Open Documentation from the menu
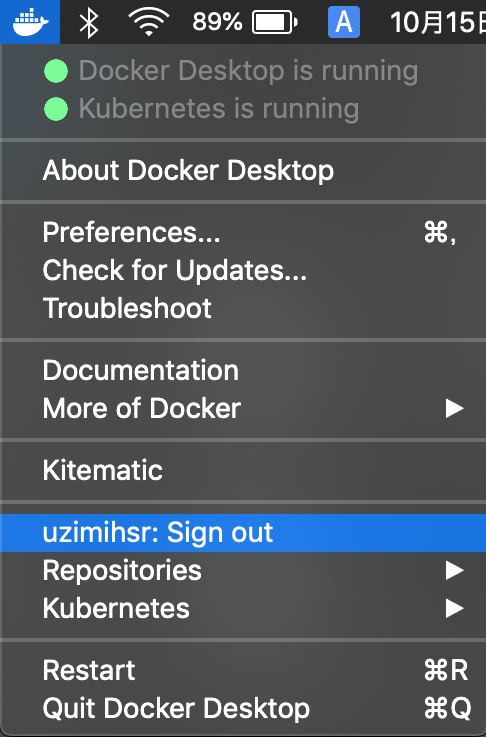Screen dimensions: 486x737 click(x=243, y=370)
